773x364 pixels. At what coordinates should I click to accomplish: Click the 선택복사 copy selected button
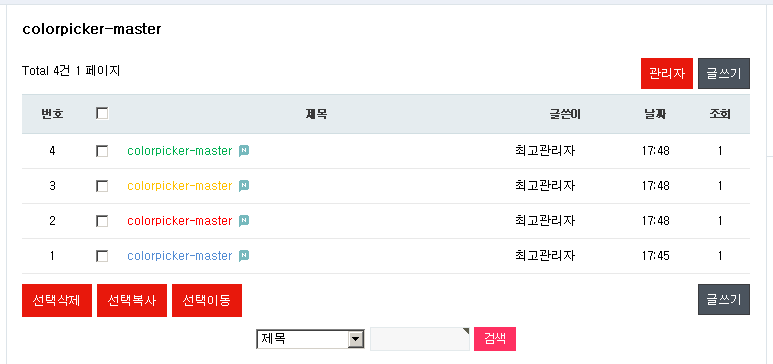point(132,300)
